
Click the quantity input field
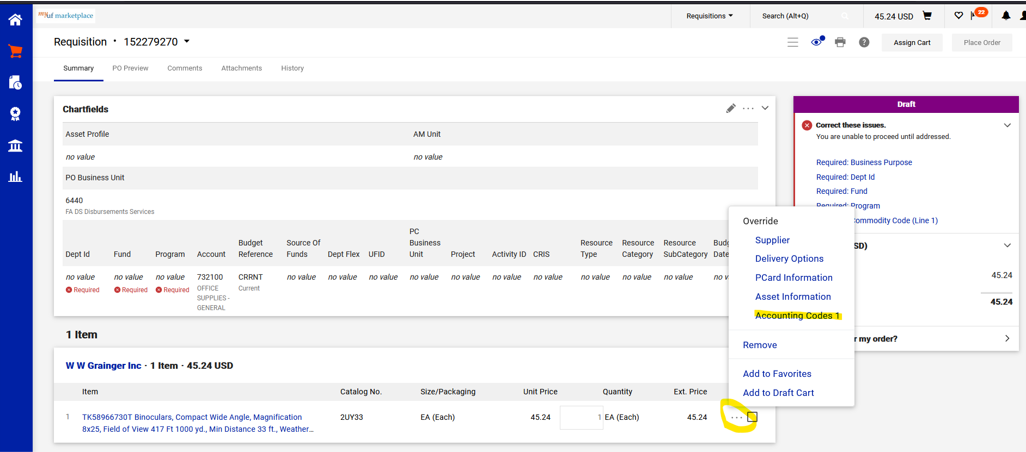point(581,417)
